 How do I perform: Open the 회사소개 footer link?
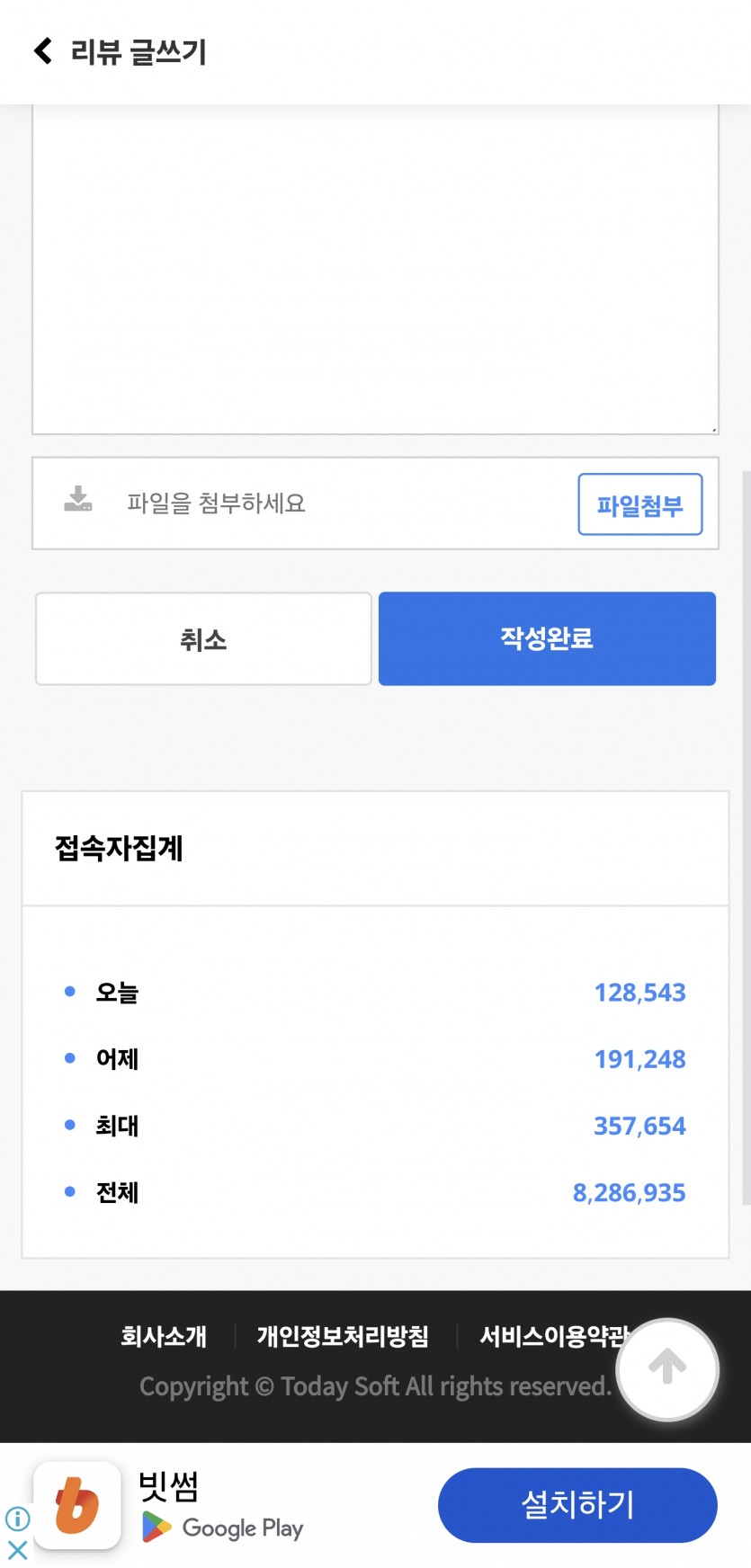pos(164,1336)
